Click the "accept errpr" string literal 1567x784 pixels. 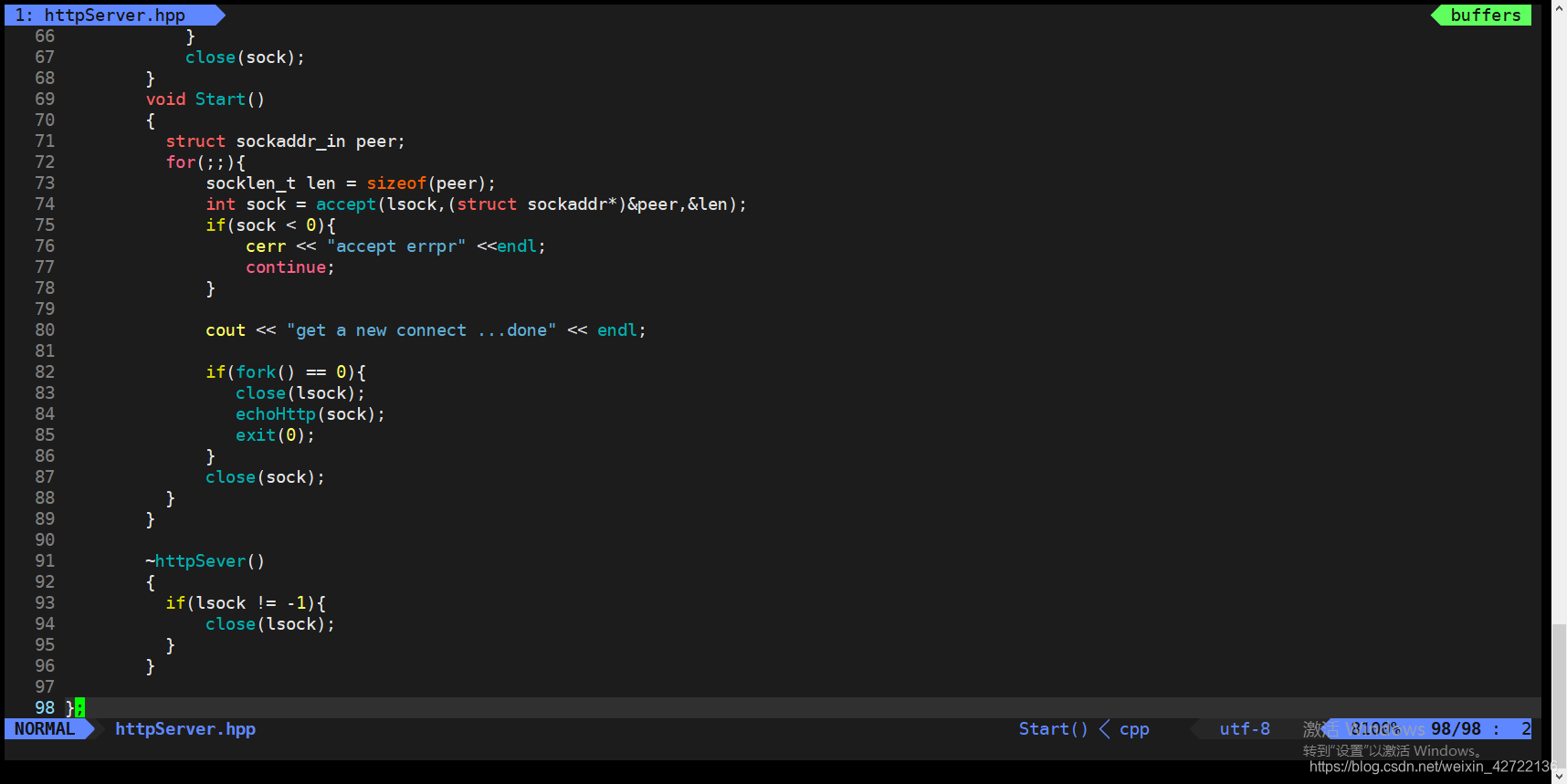(x=396, y=246)
